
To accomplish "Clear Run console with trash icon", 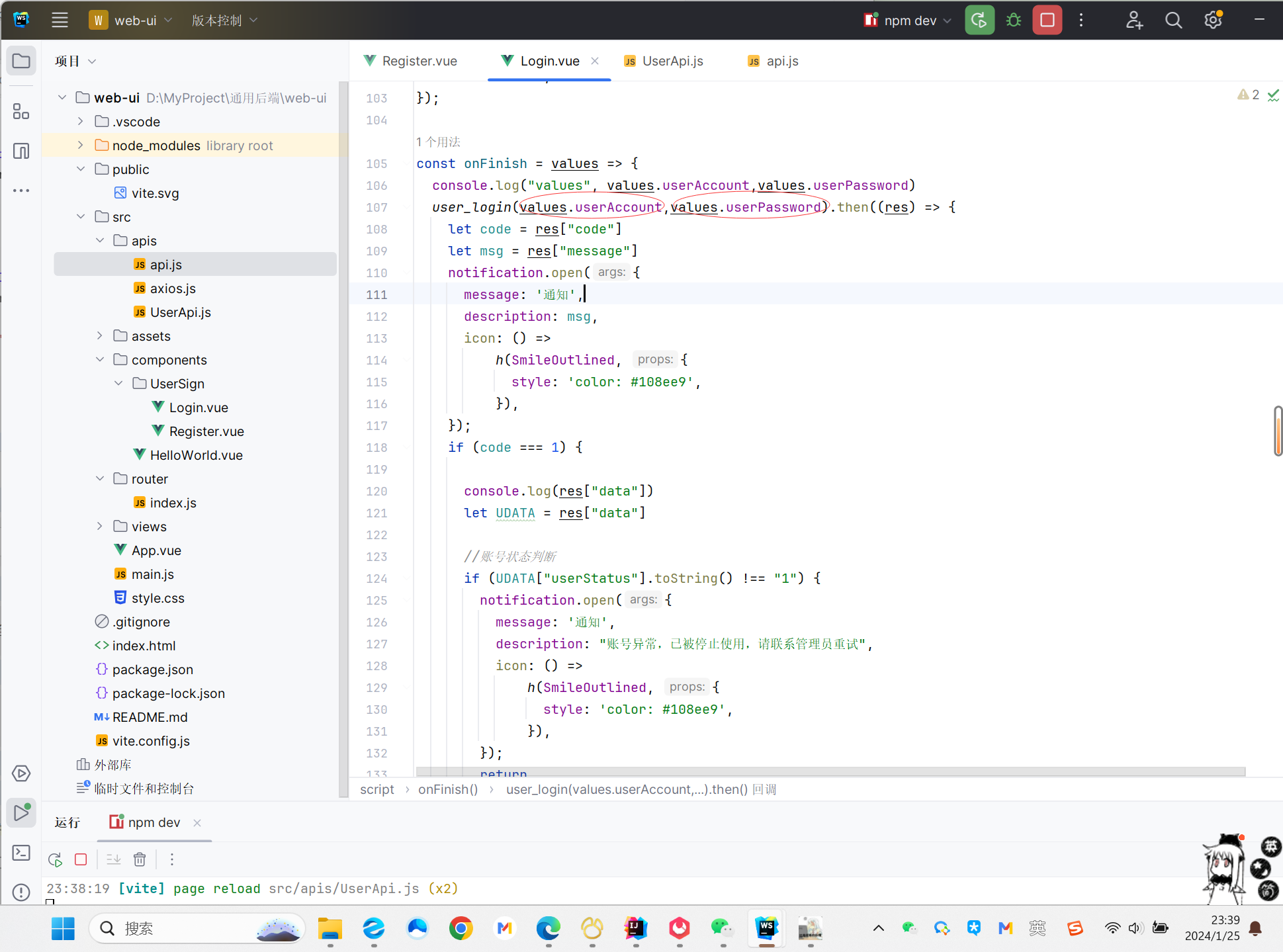I will [140, 859].
